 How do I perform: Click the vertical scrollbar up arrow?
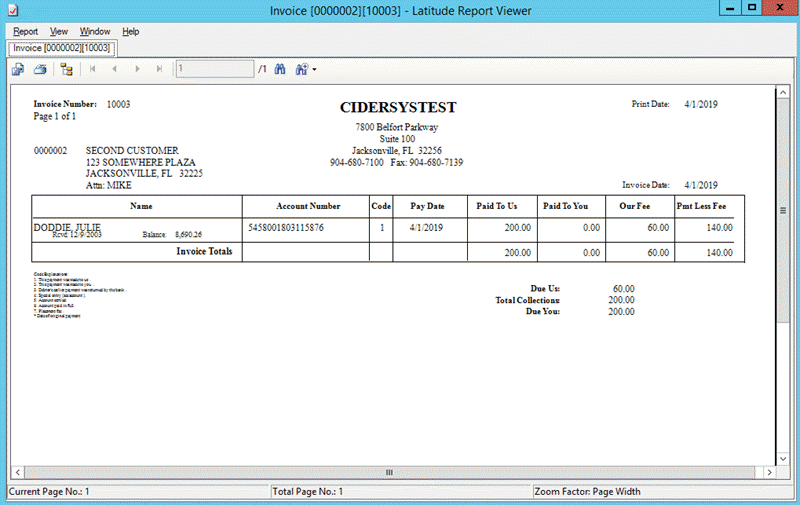pyautogui.click(x=784, y=93)
